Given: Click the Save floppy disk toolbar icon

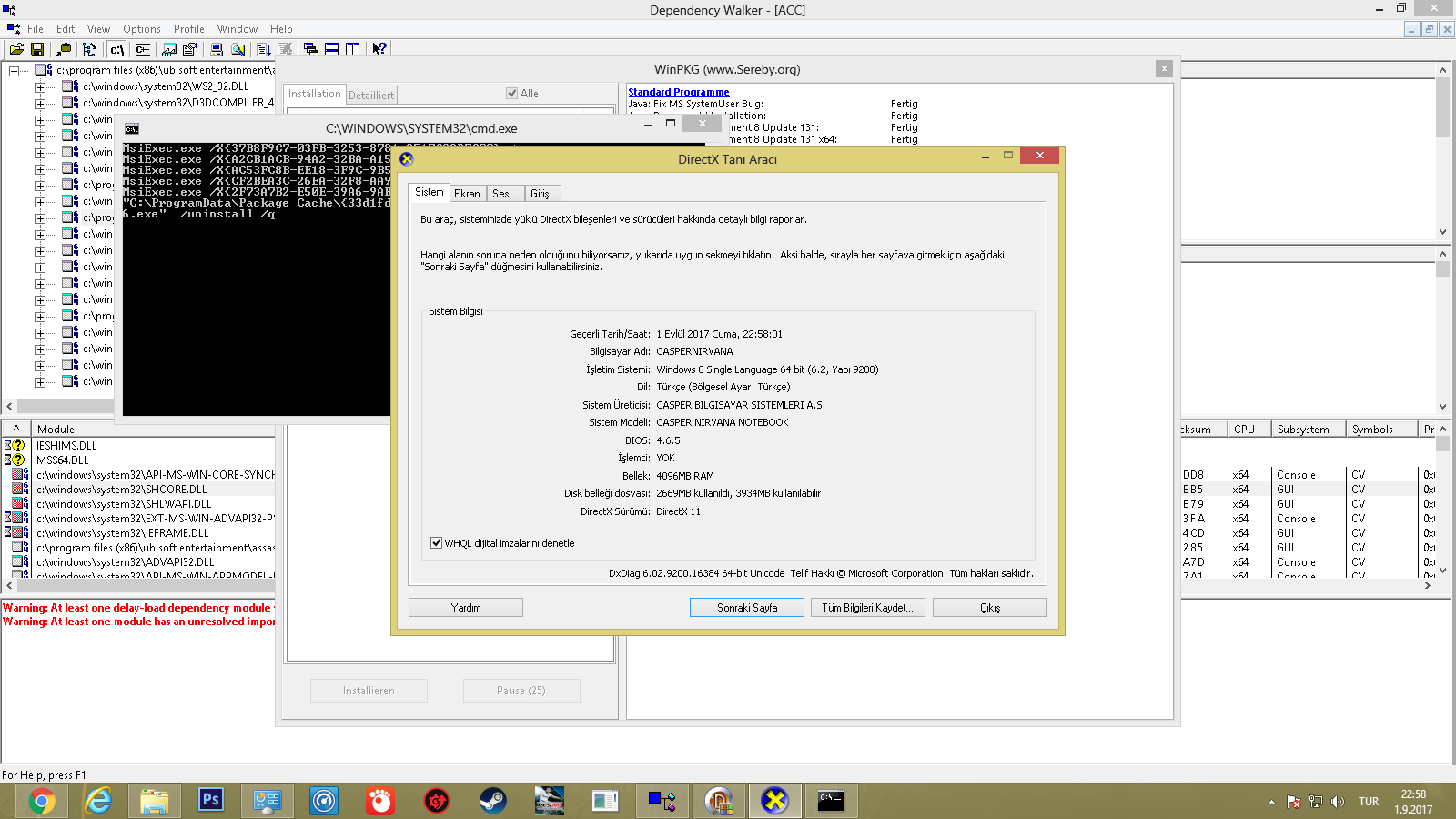Looking at the screenshot, I should tap(37, 49).
